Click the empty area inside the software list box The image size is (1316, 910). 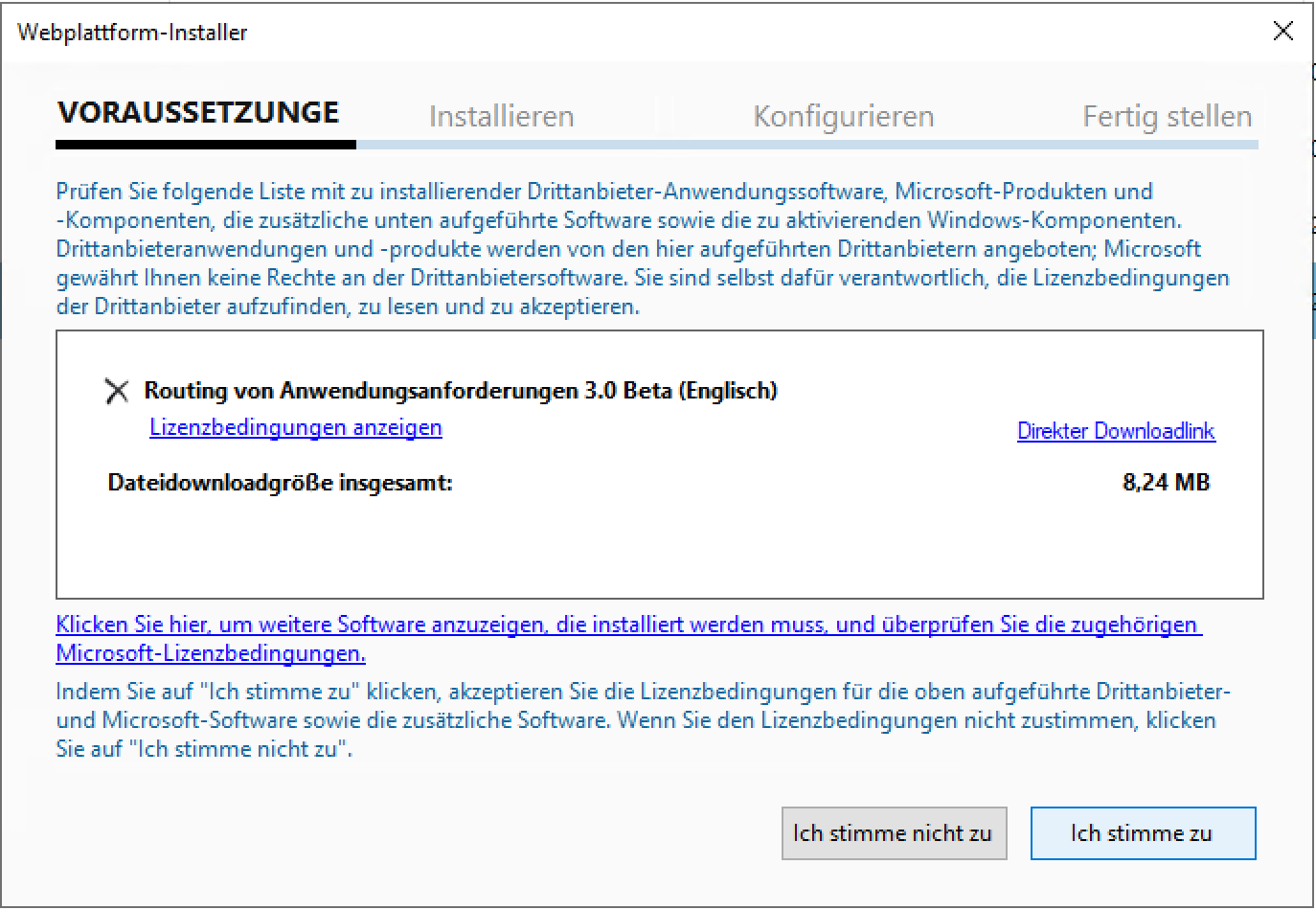click(659, 546)
